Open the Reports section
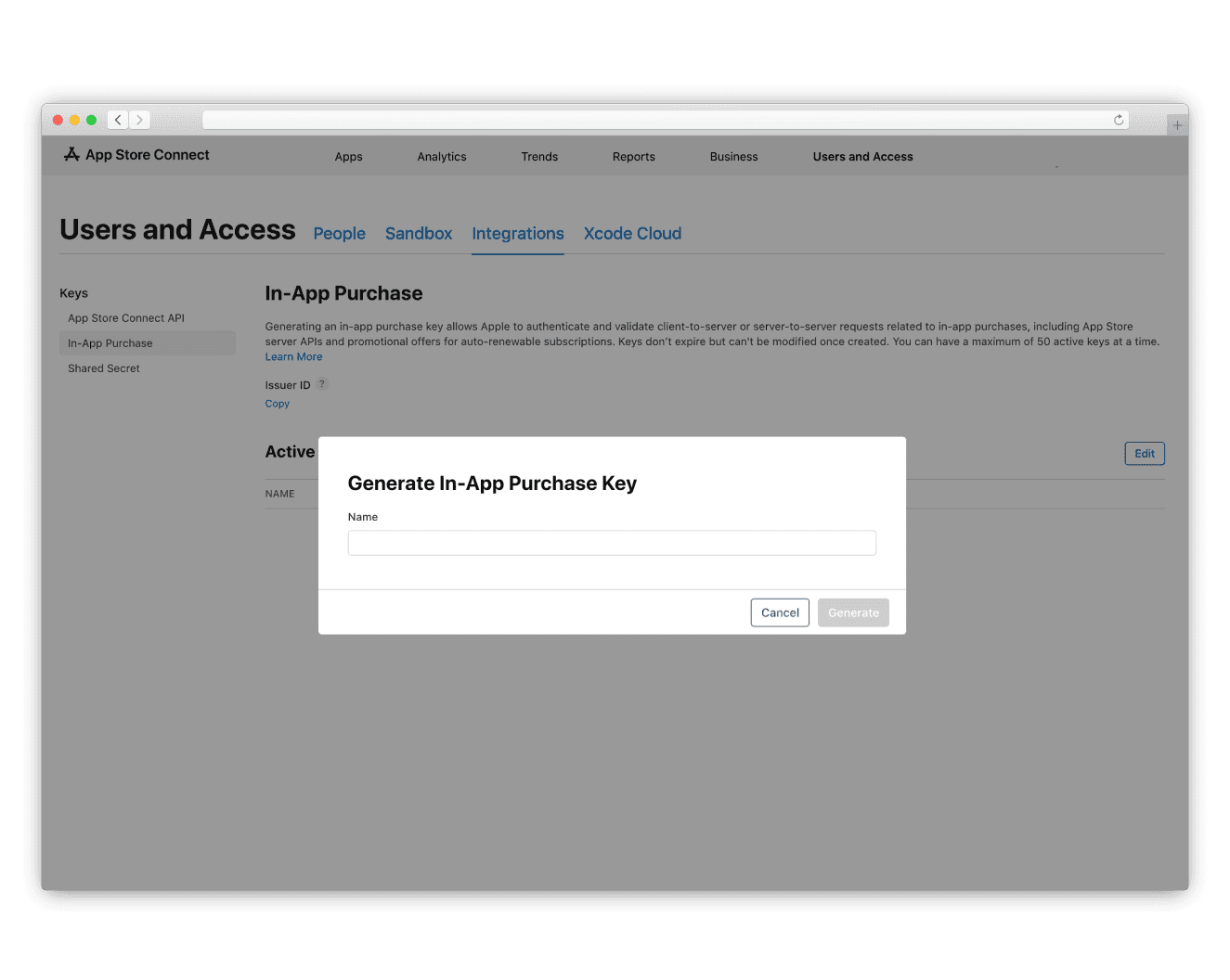The image size is (1230, 980). [633, 156]
